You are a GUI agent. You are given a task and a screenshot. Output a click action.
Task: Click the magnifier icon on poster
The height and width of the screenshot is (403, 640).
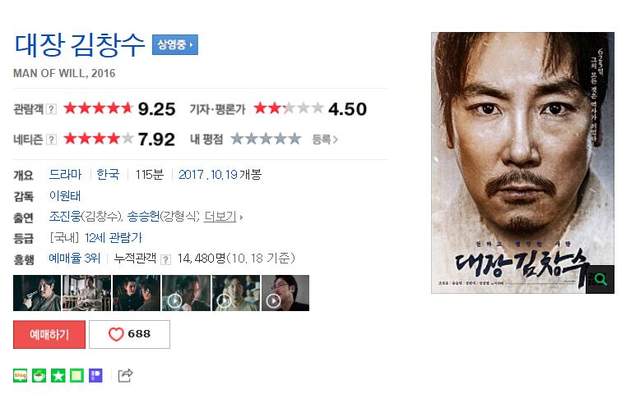600,279
